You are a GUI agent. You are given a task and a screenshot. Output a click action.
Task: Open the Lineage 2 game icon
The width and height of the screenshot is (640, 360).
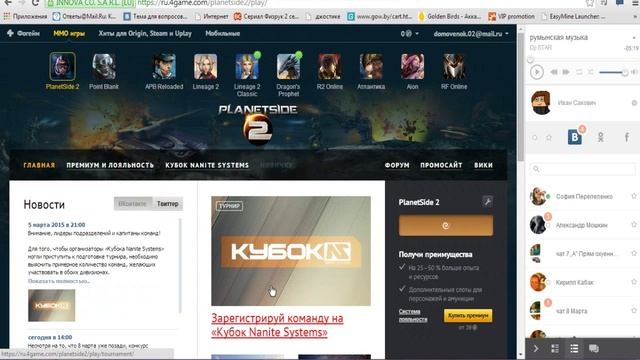coord(206,67)
